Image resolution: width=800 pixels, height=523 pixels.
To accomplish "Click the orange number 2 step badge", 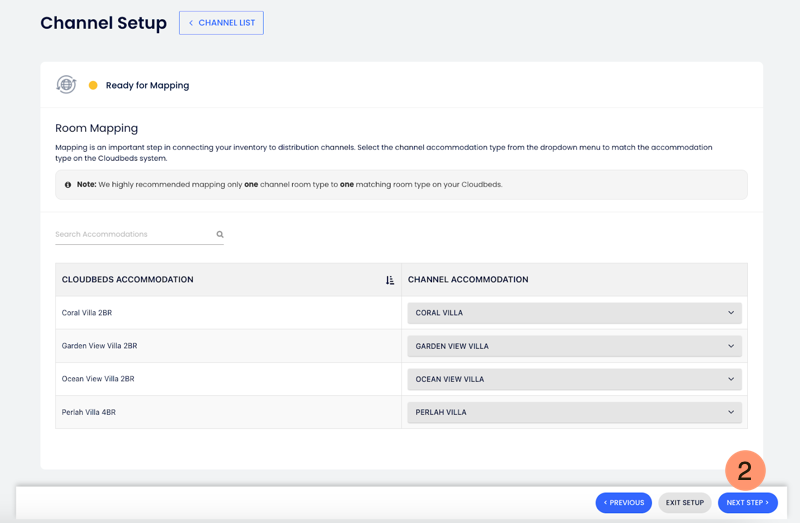I will pos(745,470).
